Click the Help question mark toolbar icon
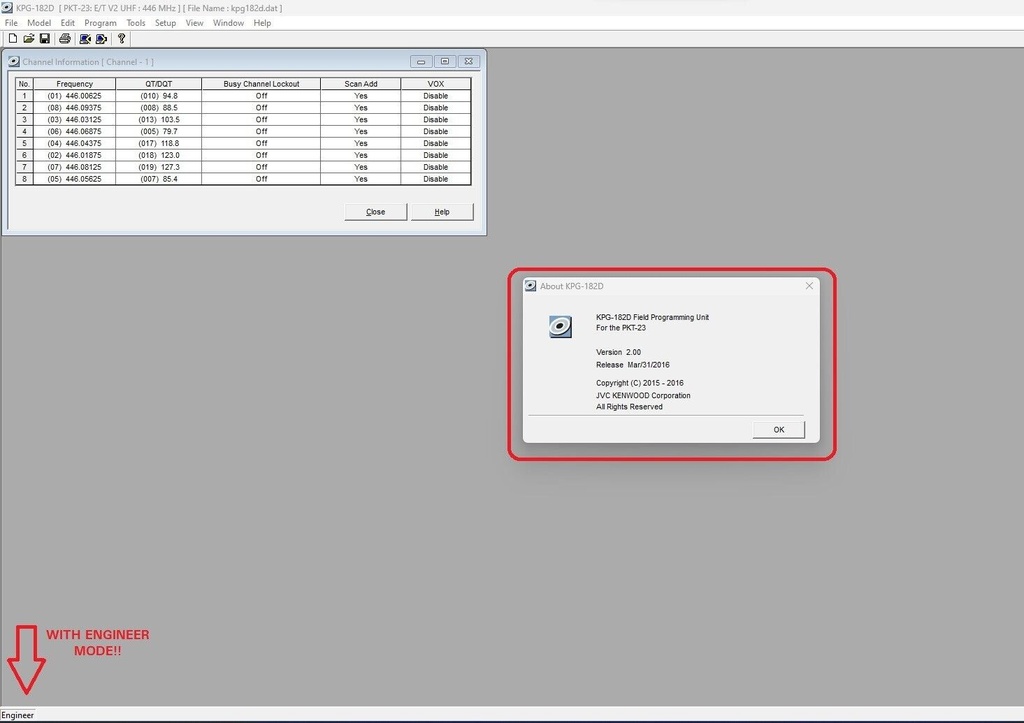1024x723 pixels. [122, 39]
